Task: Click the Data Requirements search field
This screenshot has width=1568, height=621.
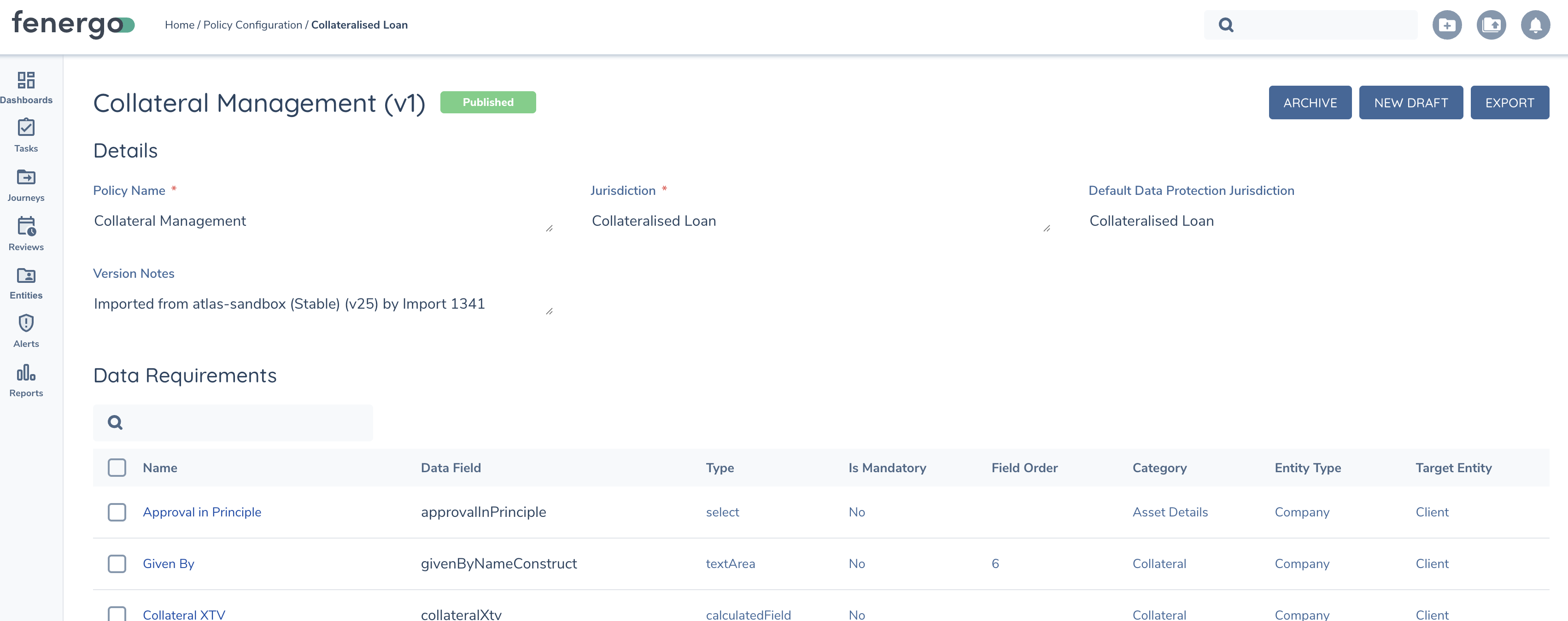Action: coord(244,422)
